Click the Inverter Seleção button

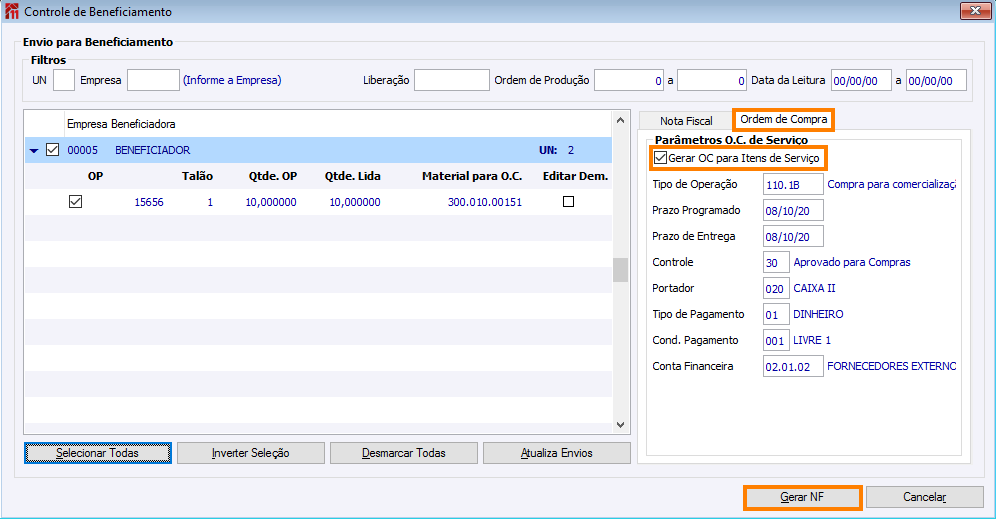click(x=251, y=453)
